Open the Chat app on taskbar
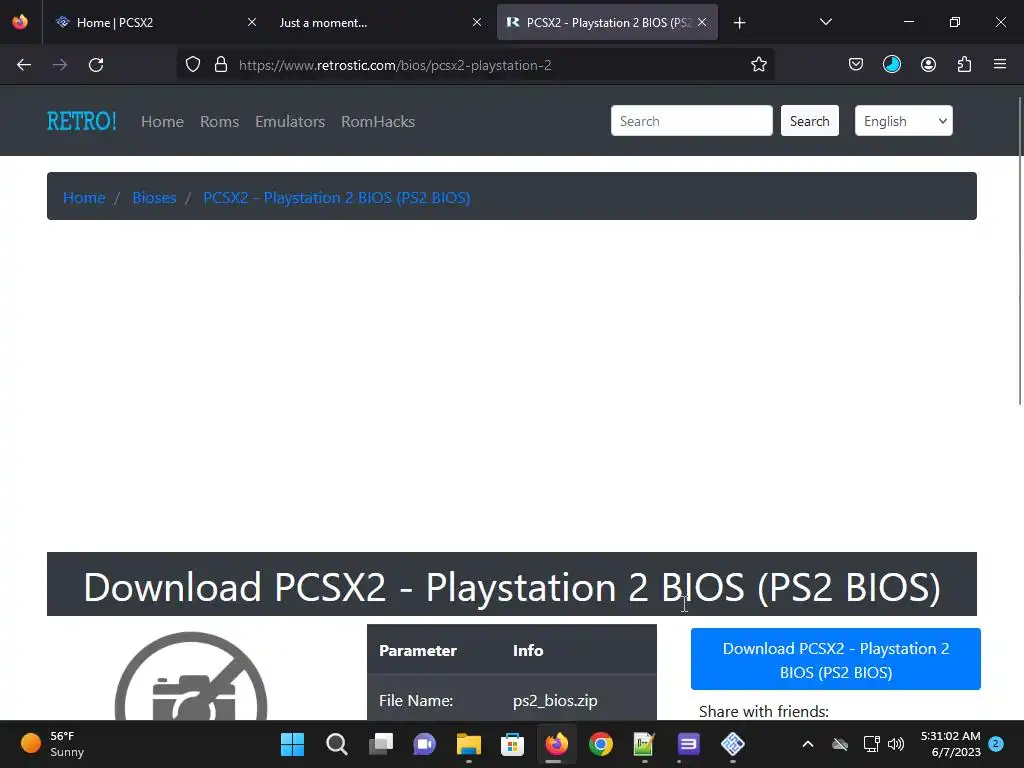Viewport: 1024px width, 768px height. coord(424,744)
